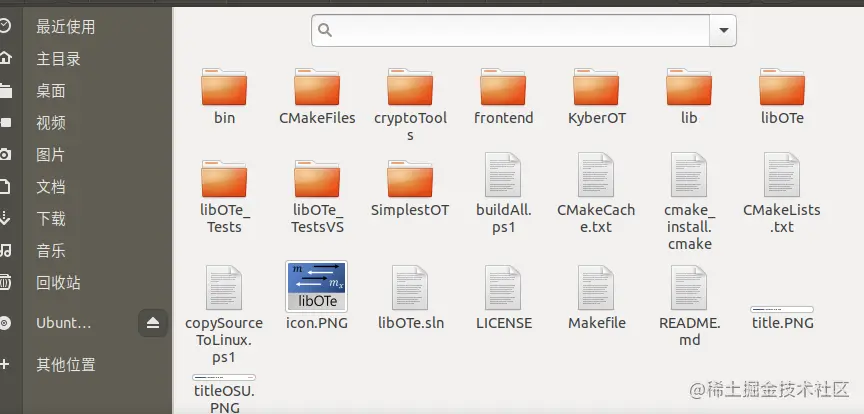Select the libOTe.sln file
864x414 pixels.
410,288
